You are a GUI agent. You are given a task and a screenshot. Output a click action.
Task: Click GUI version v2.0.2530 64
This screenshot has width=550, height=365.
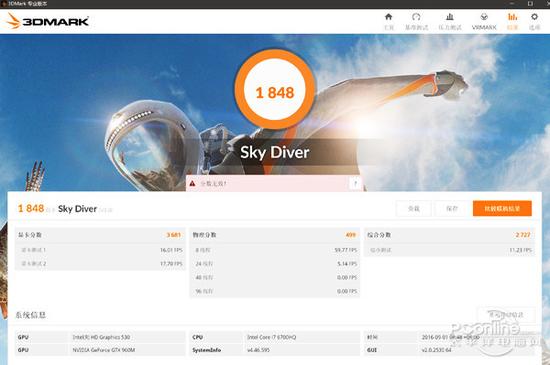[x=436, y=350]
